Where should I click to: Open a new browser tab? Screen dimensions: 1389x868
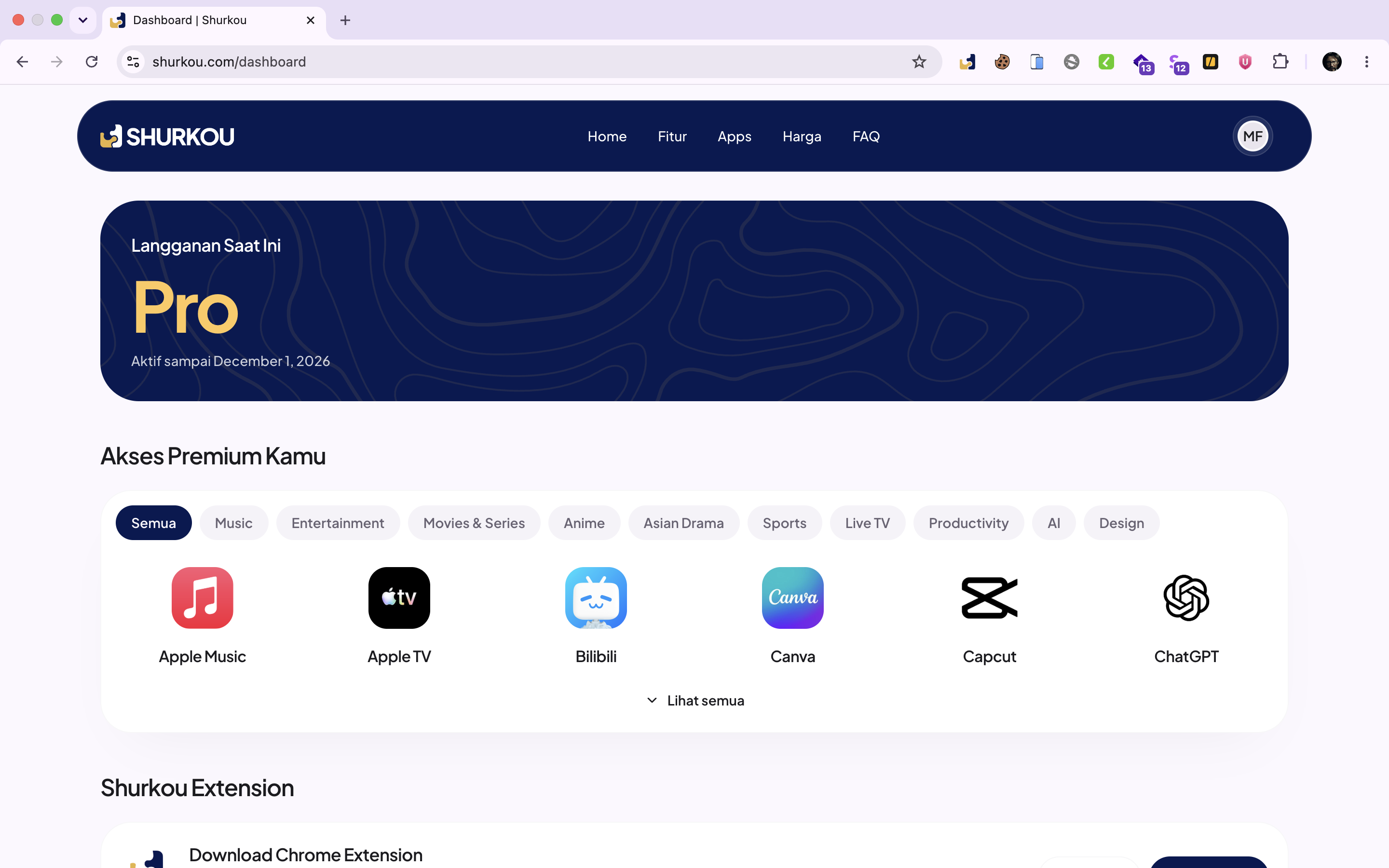pyautogui.click(x=345, y=20)
